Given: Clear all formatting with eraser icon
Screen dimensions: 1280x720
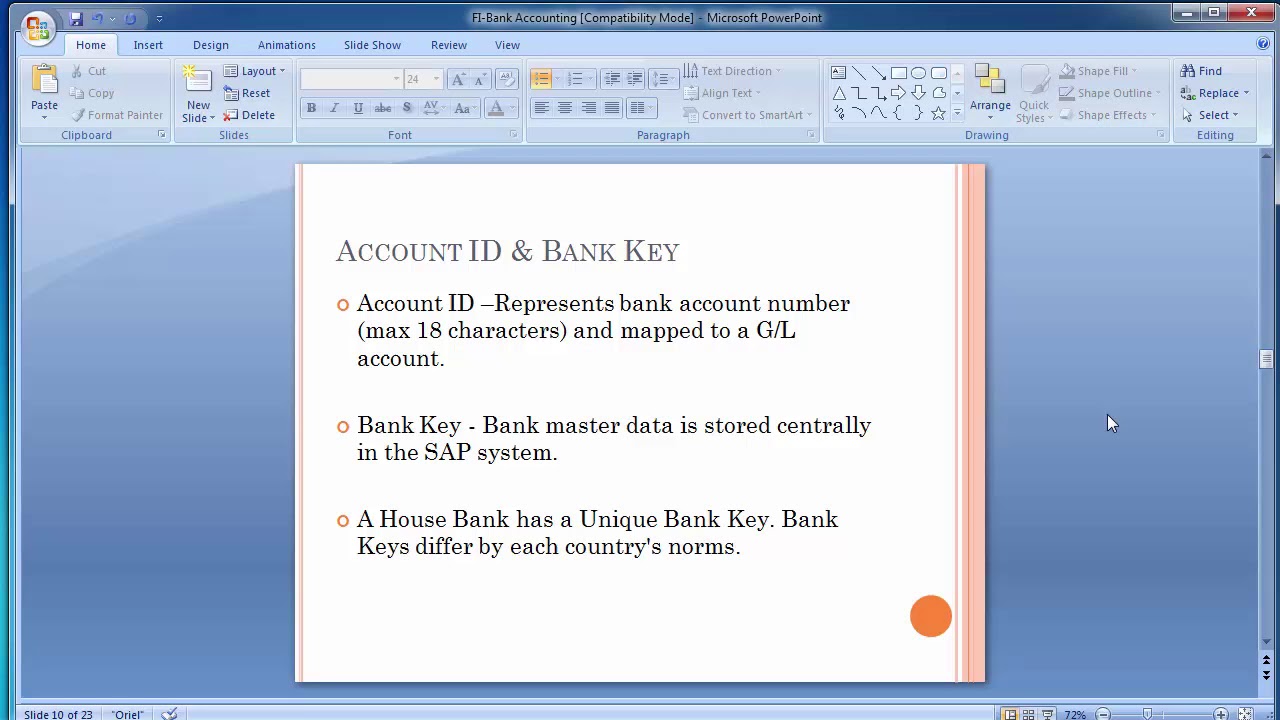Looking at the screenshot, I should [506, 79].
